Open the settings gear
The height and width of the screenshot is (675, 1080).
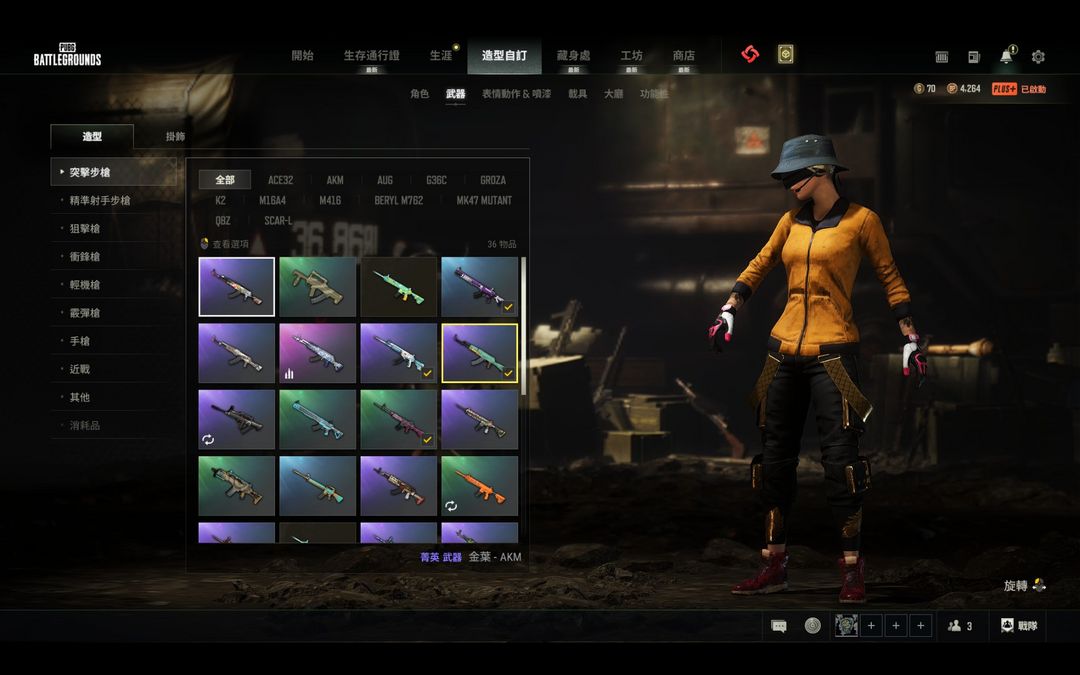coord(1038,57)
